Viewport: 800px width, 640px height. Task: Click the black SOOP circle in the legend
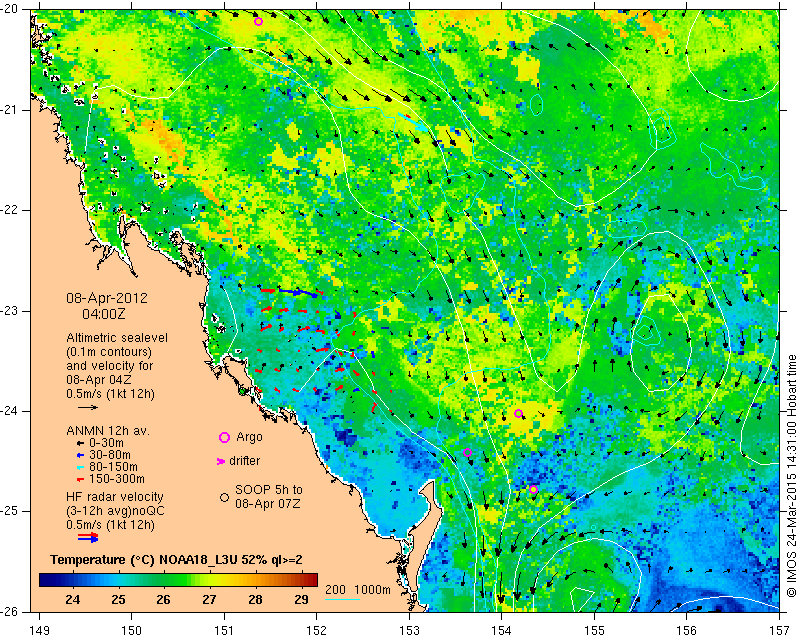(x=224, y=497)
